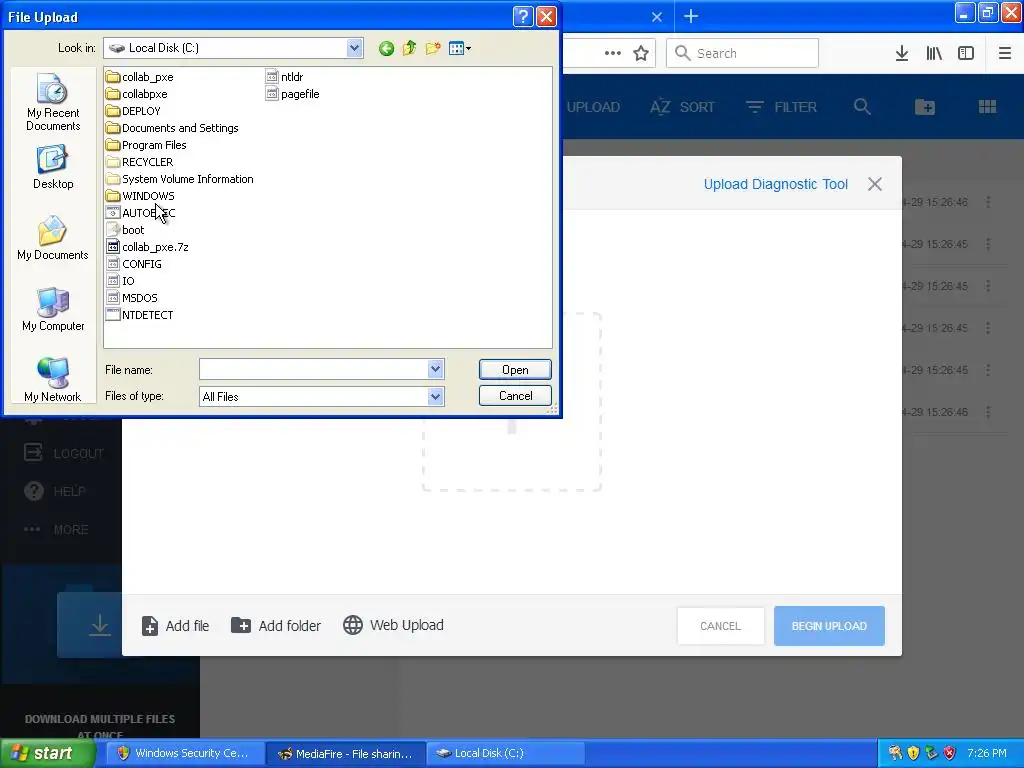The width and height of the screenshot is (1024, 768).
Task: Expand the File name dropdown arrow
Action: 436,370
